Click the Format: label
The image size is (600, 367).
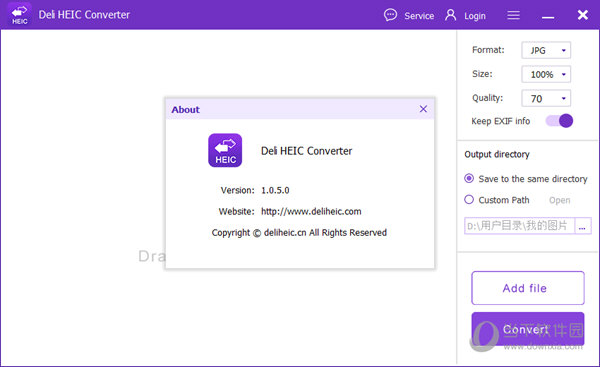(488, 50)
